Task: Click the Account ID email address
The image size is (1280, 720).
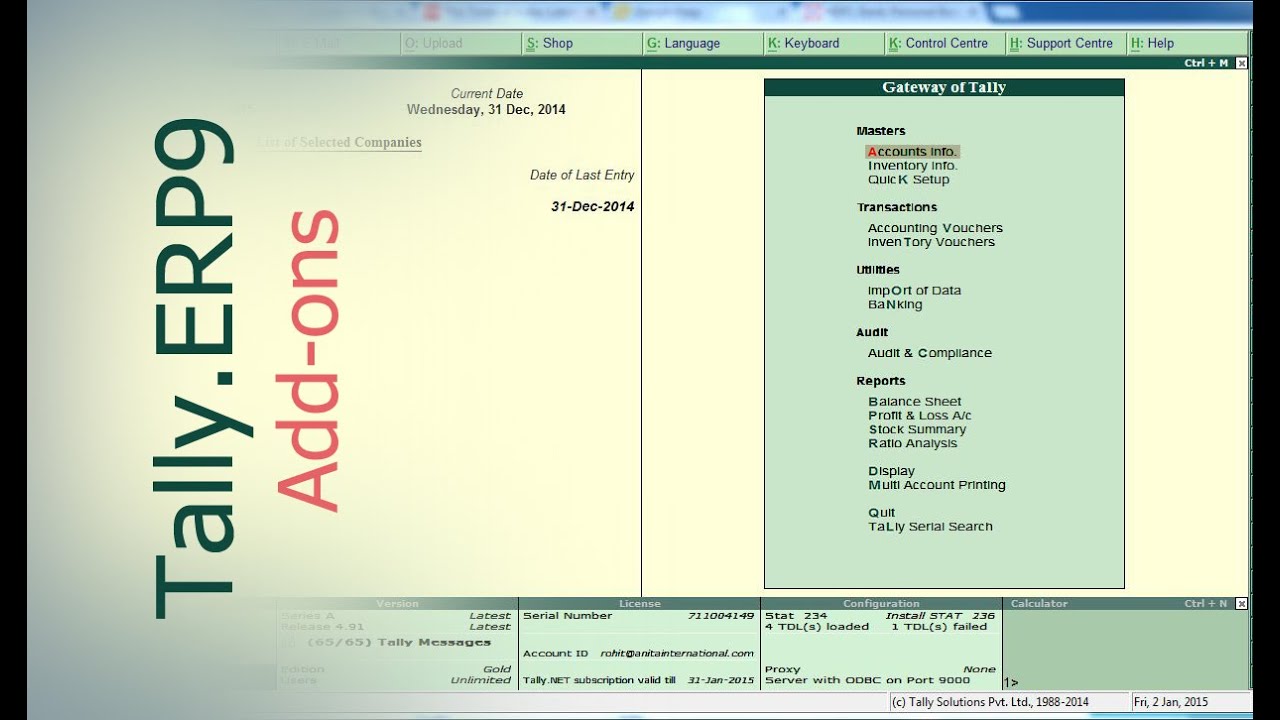Action: tap(677, 654)
